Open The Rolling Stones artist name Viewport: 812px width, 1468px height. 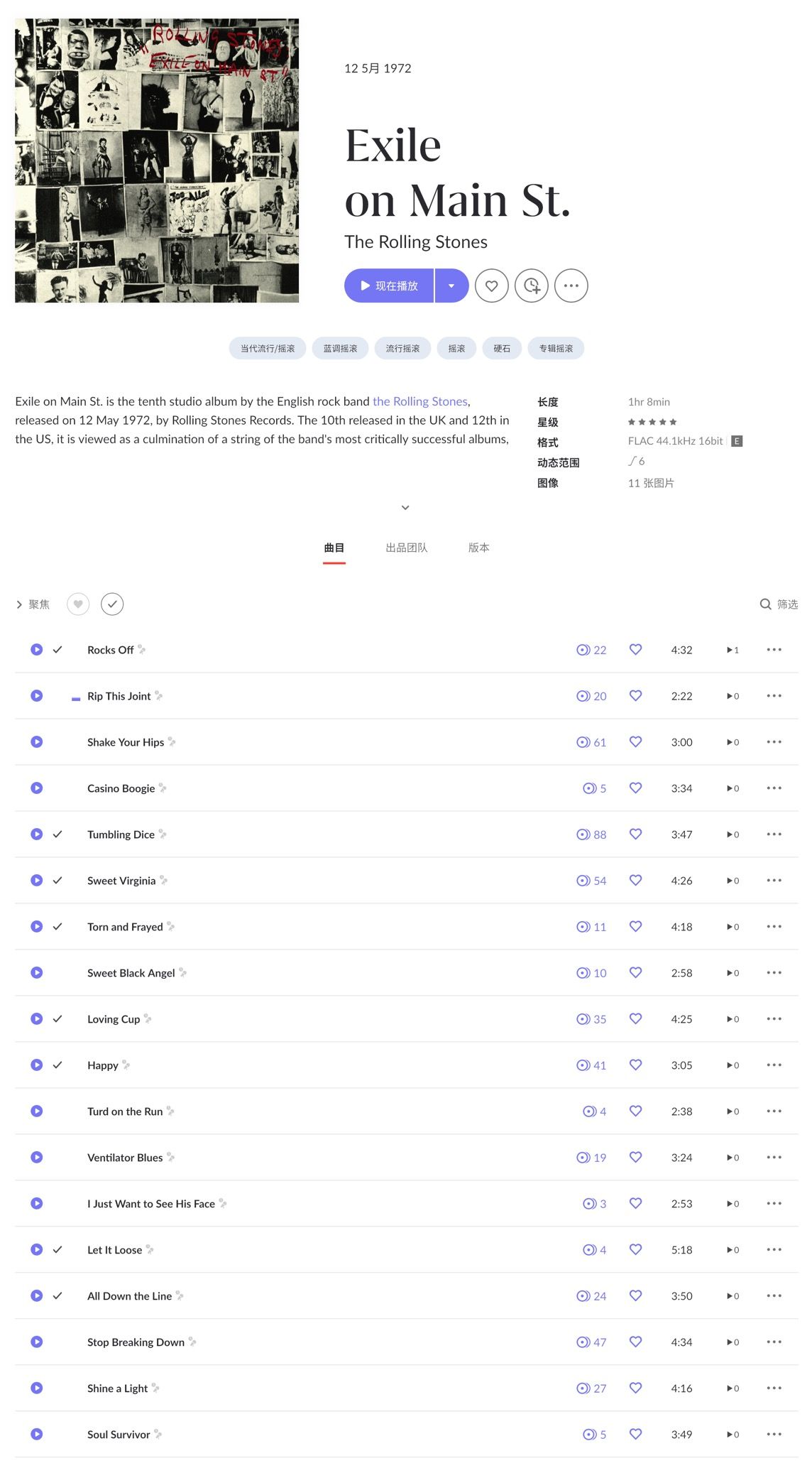pos(416,242)
